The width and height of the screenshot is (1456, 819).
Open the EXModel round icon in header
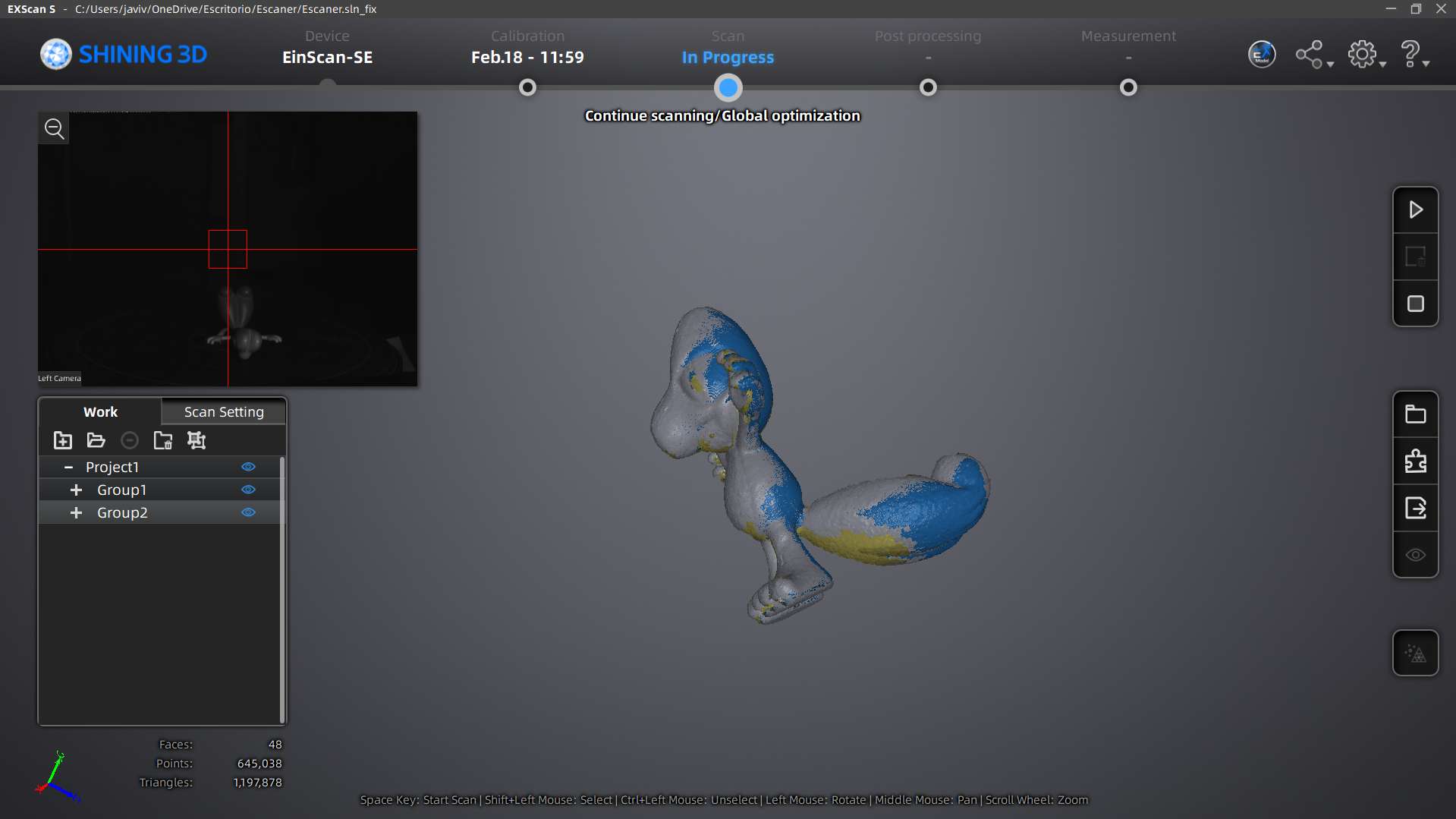pos(1262,55)
